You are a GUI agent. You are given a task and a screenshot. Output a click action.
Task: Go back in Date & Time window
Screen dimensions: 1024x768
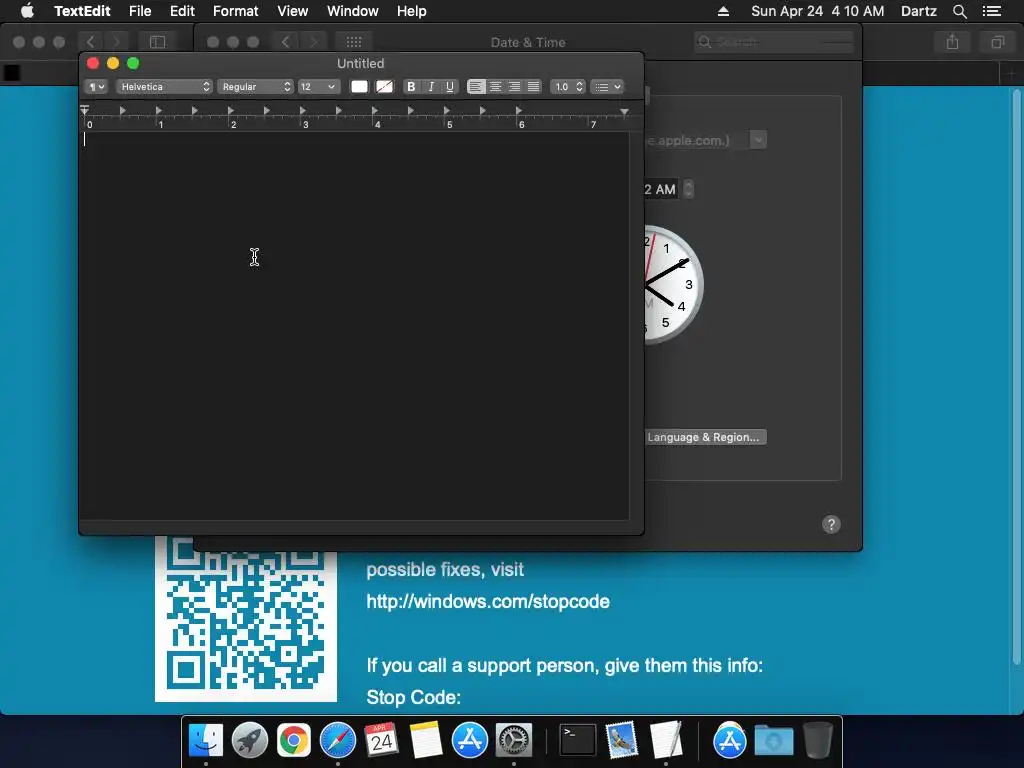(x=285, y=42)
